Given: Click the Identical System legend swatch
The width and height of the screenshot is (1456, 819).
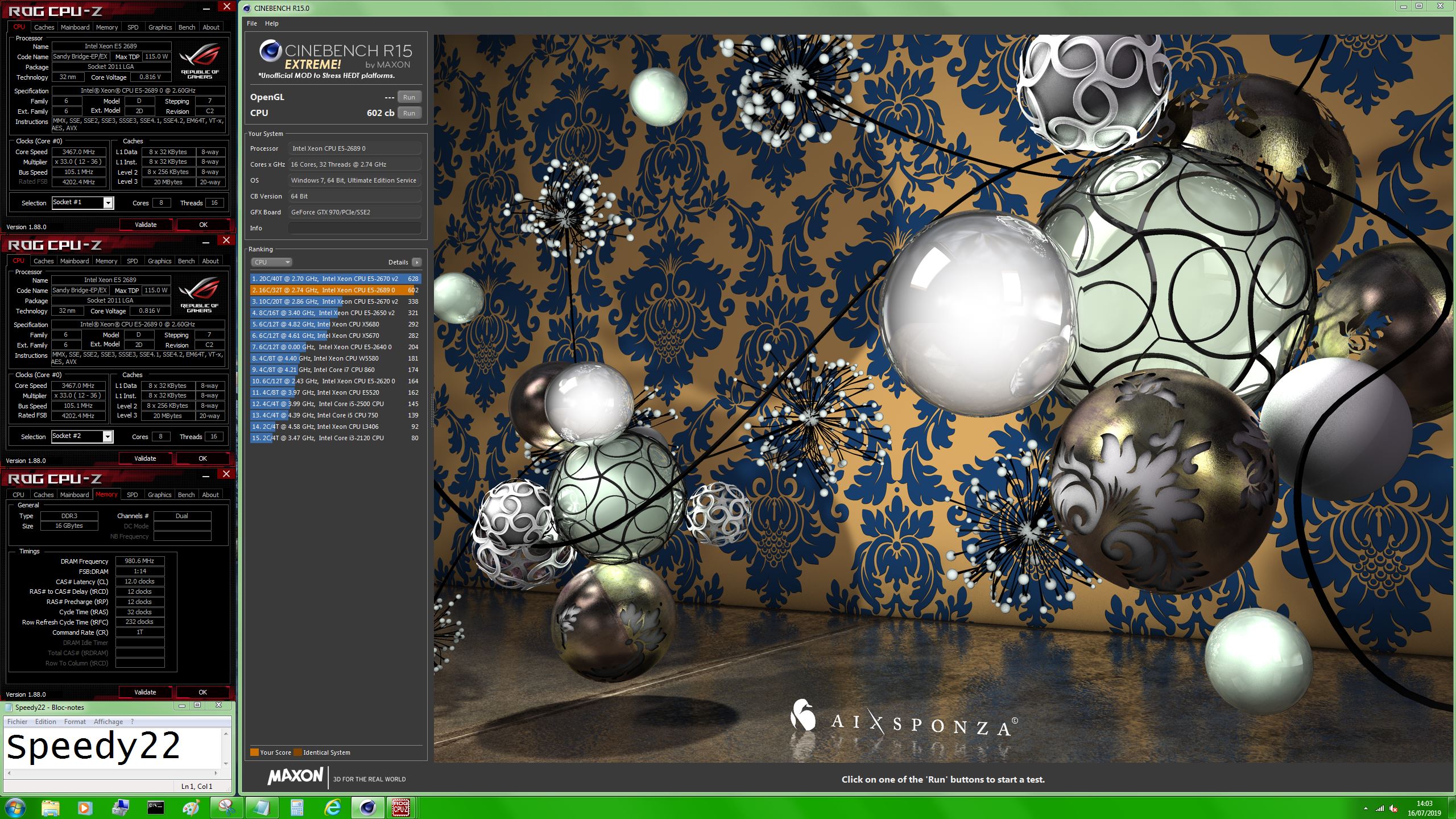Looking at the screenshot, I should click(297, 752).
